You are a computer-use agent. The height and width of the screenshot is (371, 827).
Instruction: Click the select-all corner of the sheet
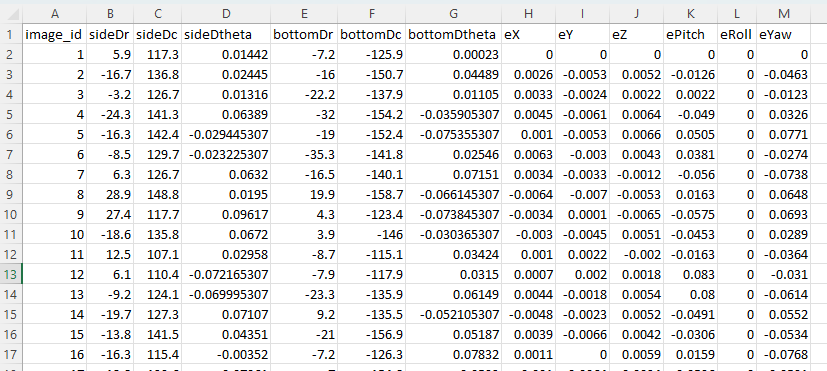(x=11, y=13)
